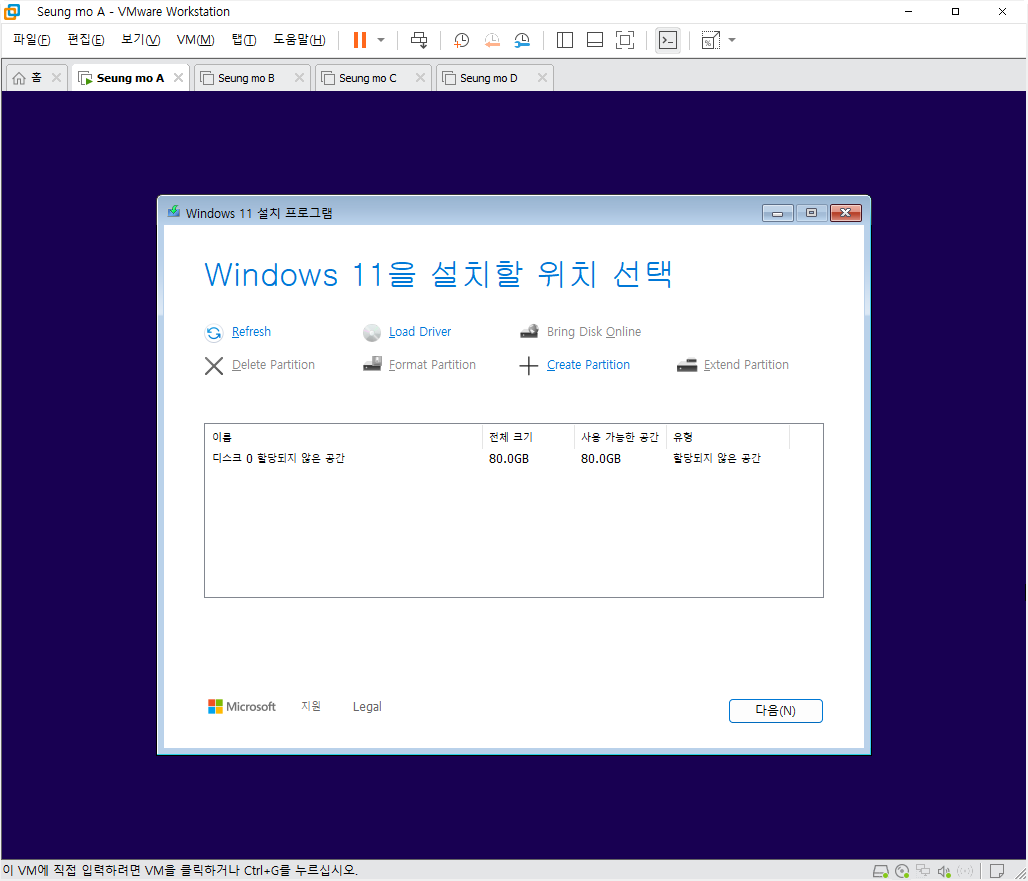Click the message log status icon
The width and height of the screenshot is (1028, 881).
point(997,871)
